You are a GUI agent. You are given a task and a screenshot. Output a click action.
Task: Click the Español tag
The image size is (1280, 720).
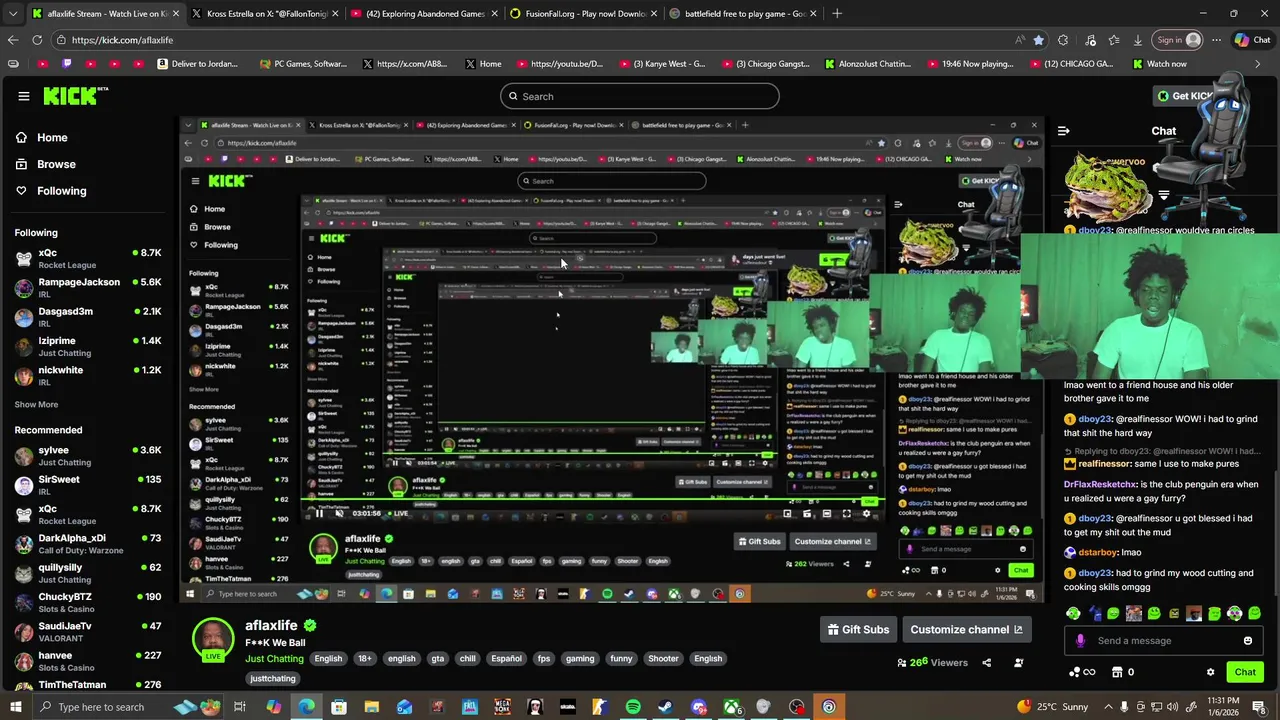coord(506,659)
